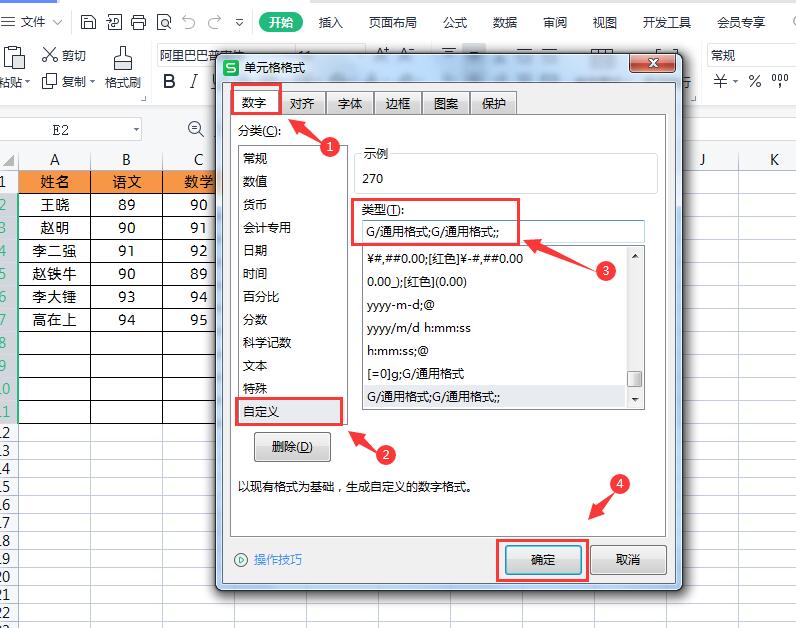This screenshot has height=628, width=796.
Task: Choose 货币 in the category list
Action: pyautogui.click(x=292, y=205)
